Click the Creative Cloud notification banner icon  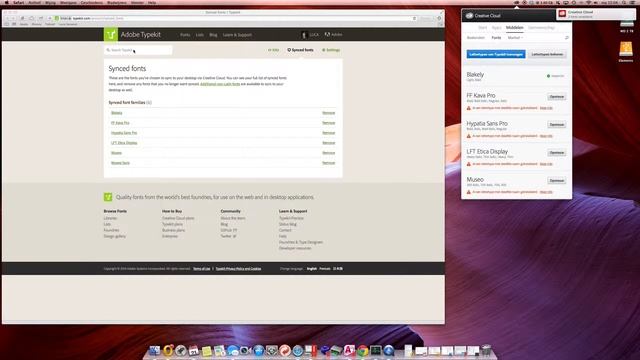(x=562, y=14)
